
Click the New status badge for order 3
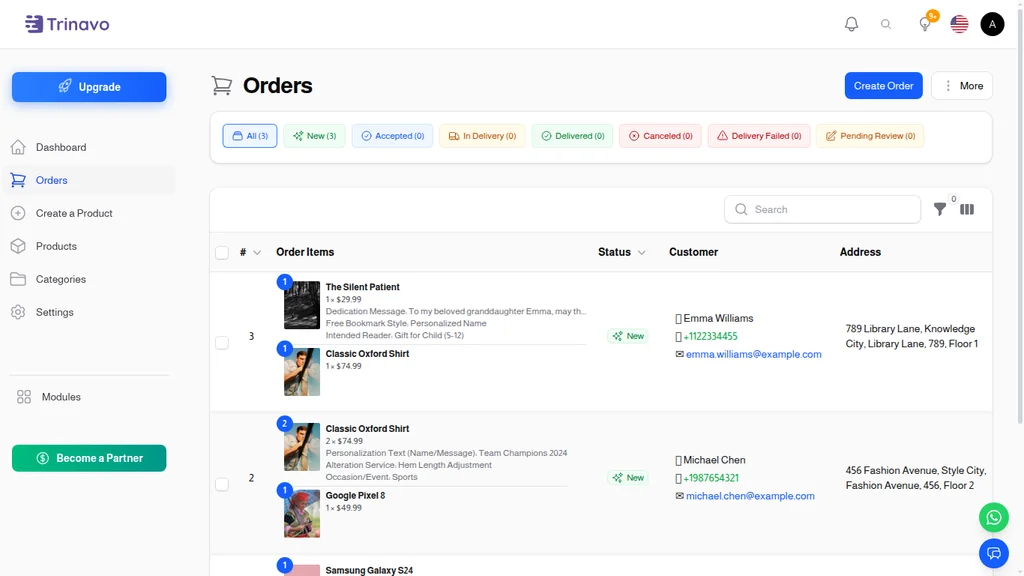(628, 336)
